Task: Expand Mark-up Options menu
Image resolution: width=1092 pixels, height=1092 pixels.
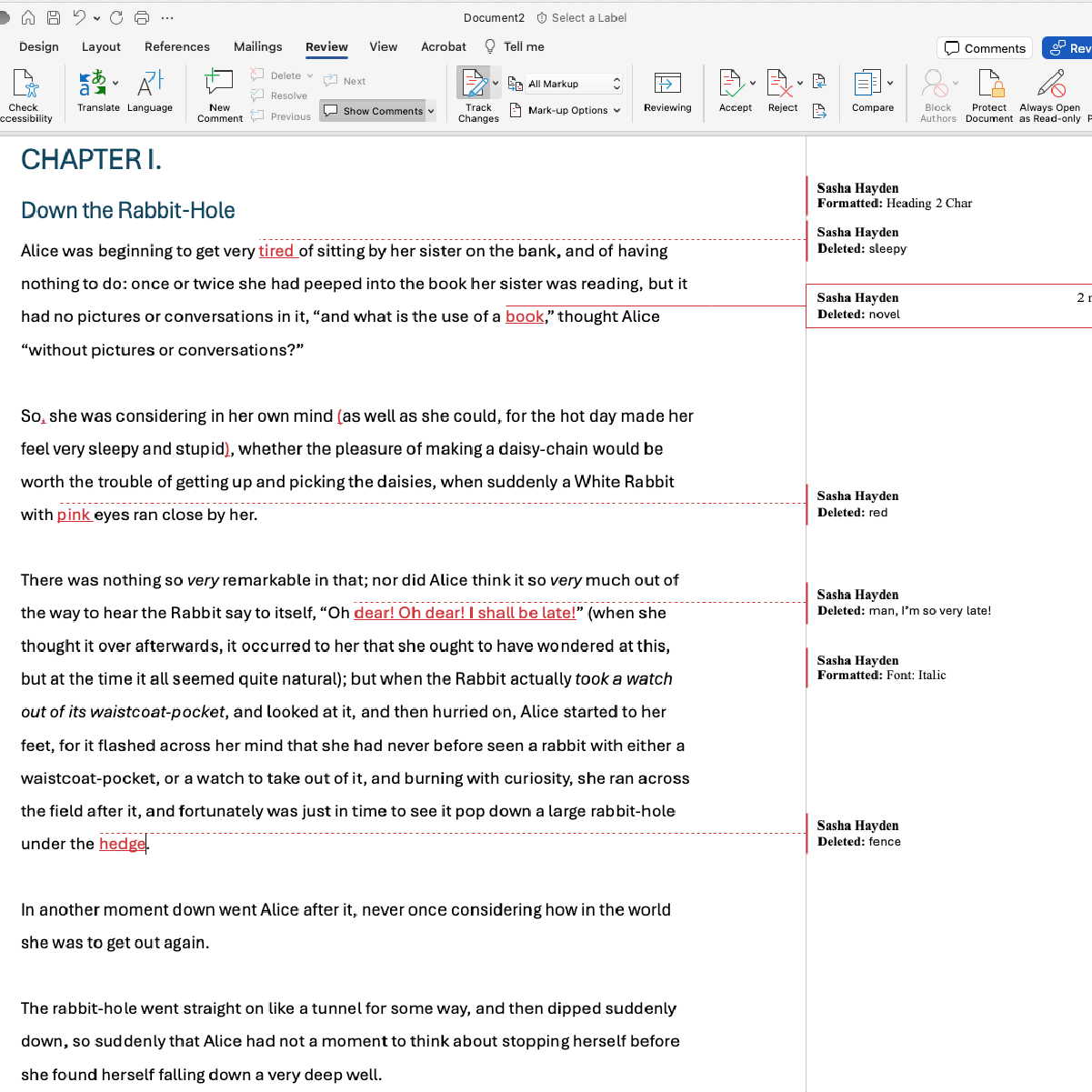Action: [x=566, y=110]
